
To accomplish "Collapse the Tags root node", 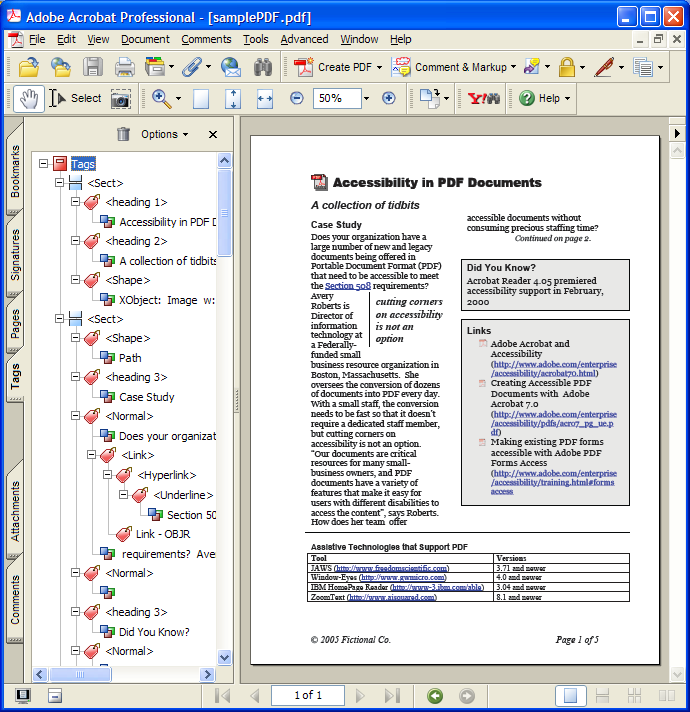I will (x=44, y=163).
